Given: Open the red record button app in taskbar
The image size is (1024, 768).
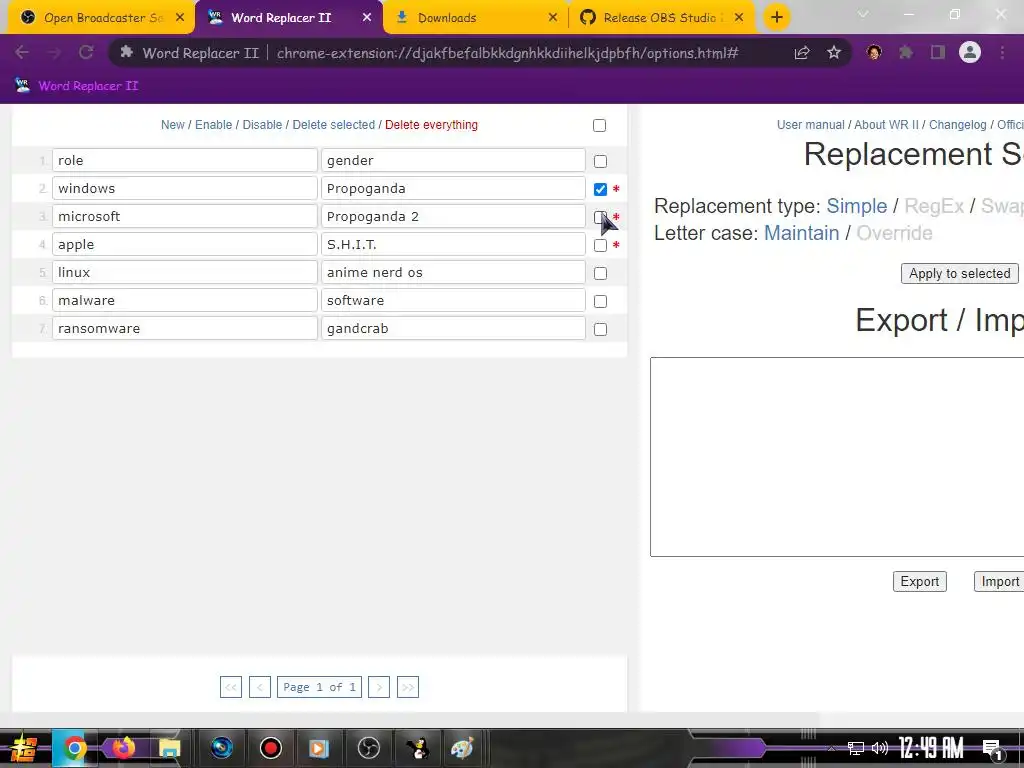Looking at the screenshot, I should (x=270, y=748).
